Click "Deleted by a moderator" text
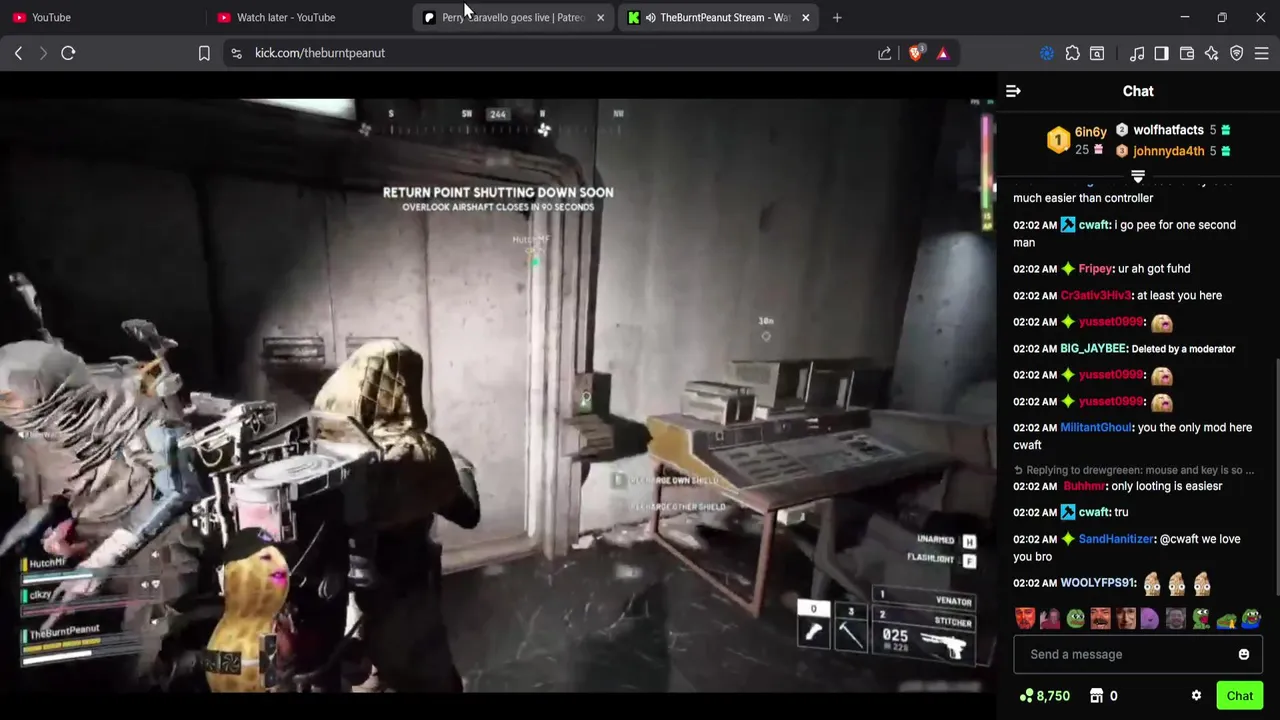Image resolution: width=1280 pixels, height=720 pixels. (x=1183, y=349)
